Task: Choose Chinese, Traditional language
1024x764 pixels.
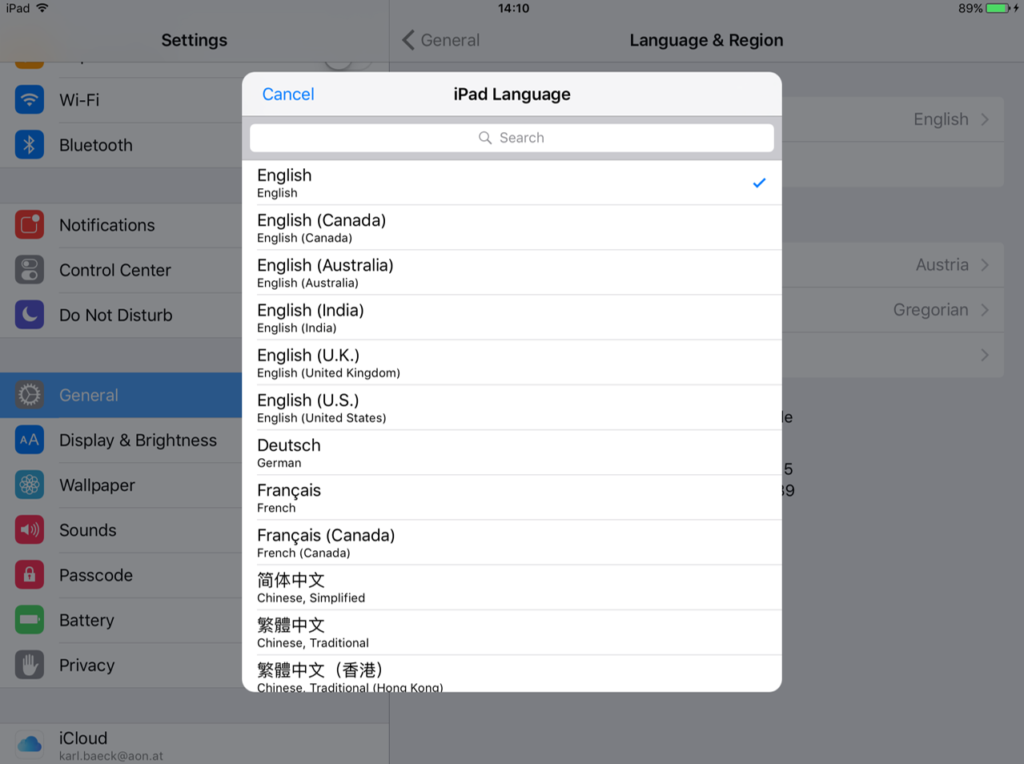Action: (512, 633)
